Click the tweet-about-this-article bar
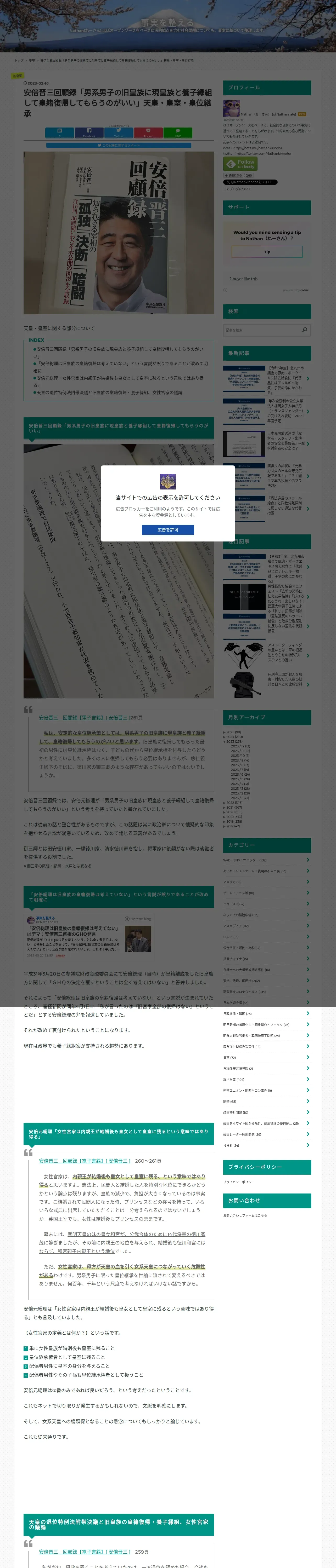Image resolution: width=336 pixels, height=1568 pixels. pyautogui.click(x=118, y=146)
